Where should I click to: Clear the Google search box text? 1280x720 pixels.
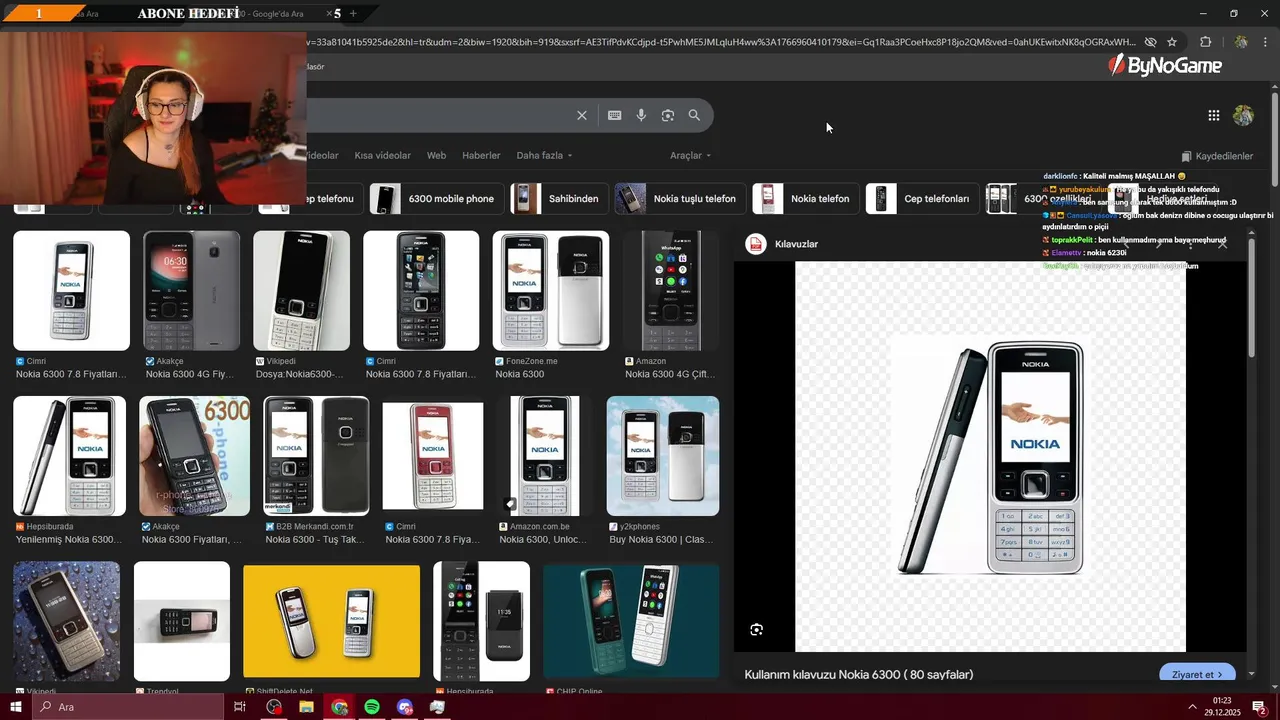click(x=582, y=115)
